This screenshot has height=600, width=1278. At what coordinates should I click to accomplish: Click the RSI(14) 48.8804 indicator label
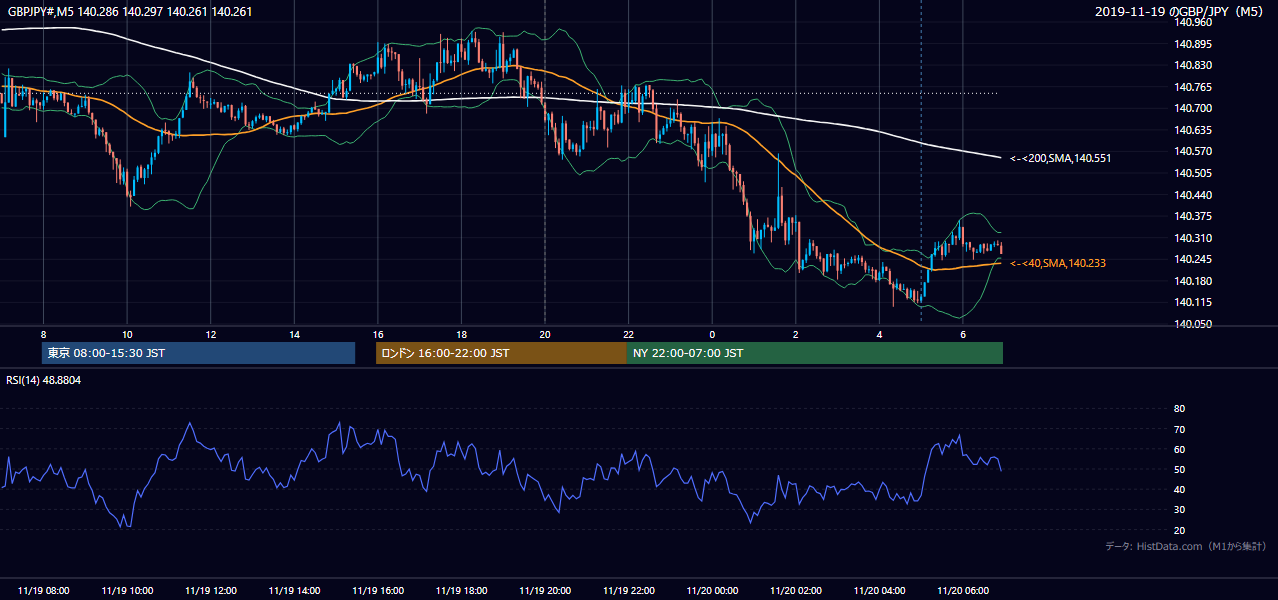tap(44, 380)
